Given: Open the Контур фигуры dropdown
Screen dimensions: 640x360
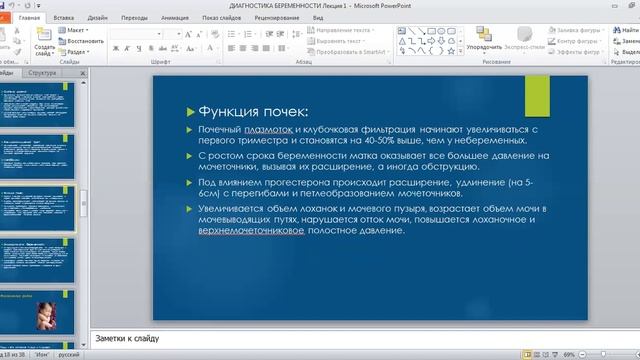Looking at the screenshot, I should (575, 41).
